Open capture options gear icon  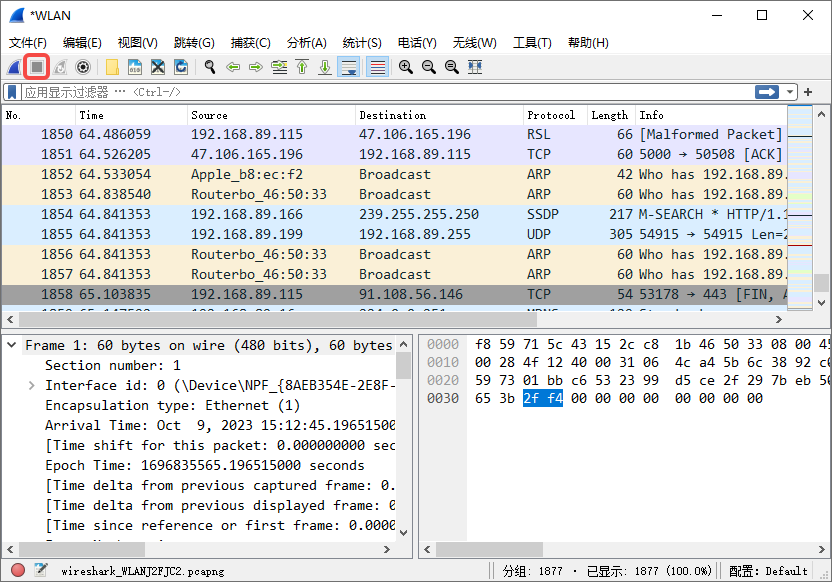(x=83, y=67)
